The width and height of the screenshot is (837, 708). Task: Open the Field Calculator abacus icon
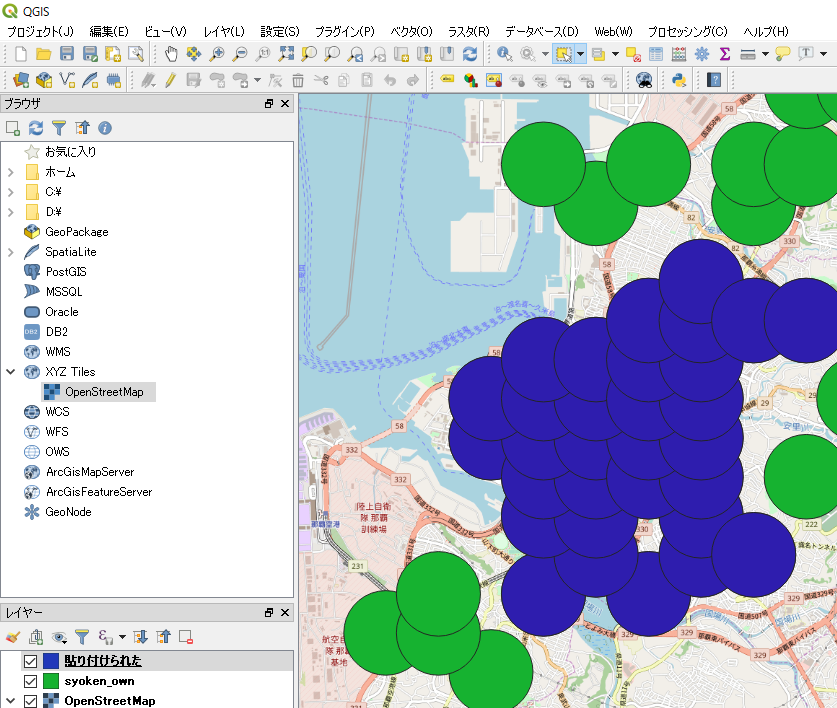pyautogui.click(x=679, y=53)
